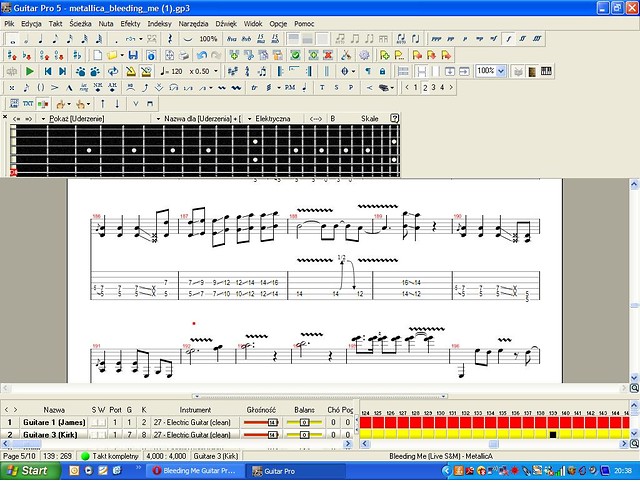Show the fretboard panel icon
640x500 pixels.
coord(532,71)
